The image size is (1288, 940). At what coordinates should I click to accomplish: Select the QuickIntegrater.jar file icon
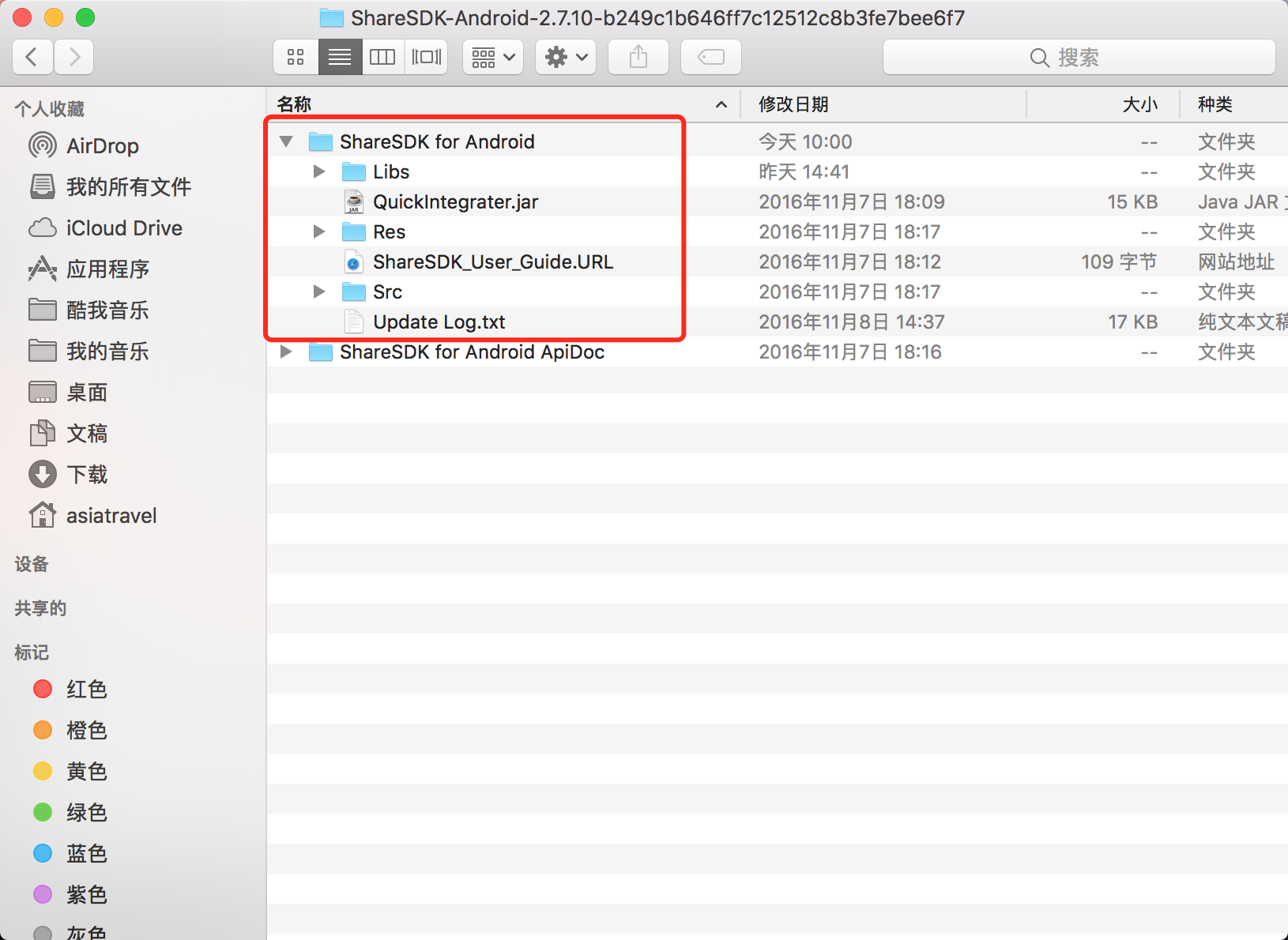pyautogui.click(x=354, y=201)
